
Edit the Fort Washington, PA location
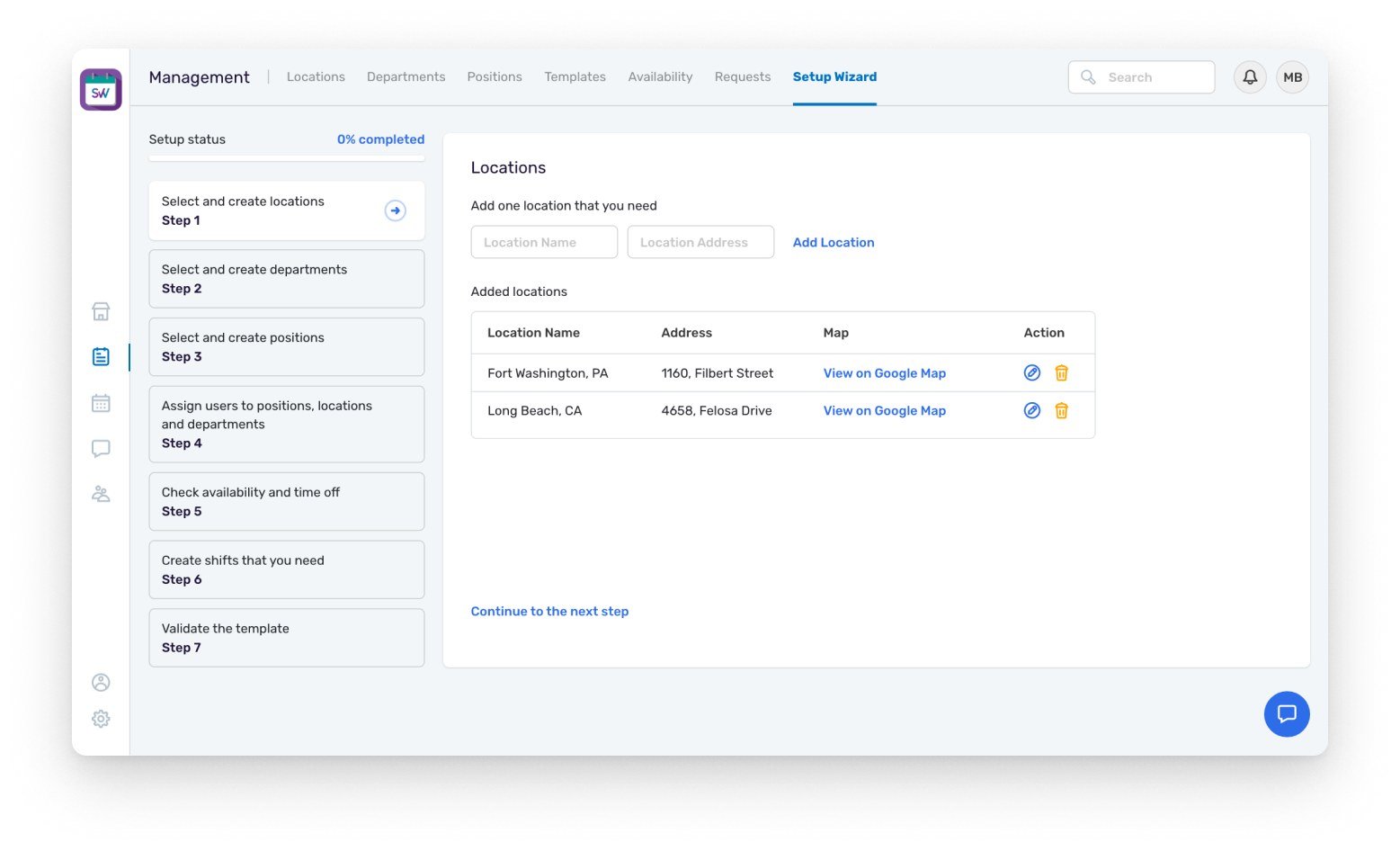click(1032, 372)
